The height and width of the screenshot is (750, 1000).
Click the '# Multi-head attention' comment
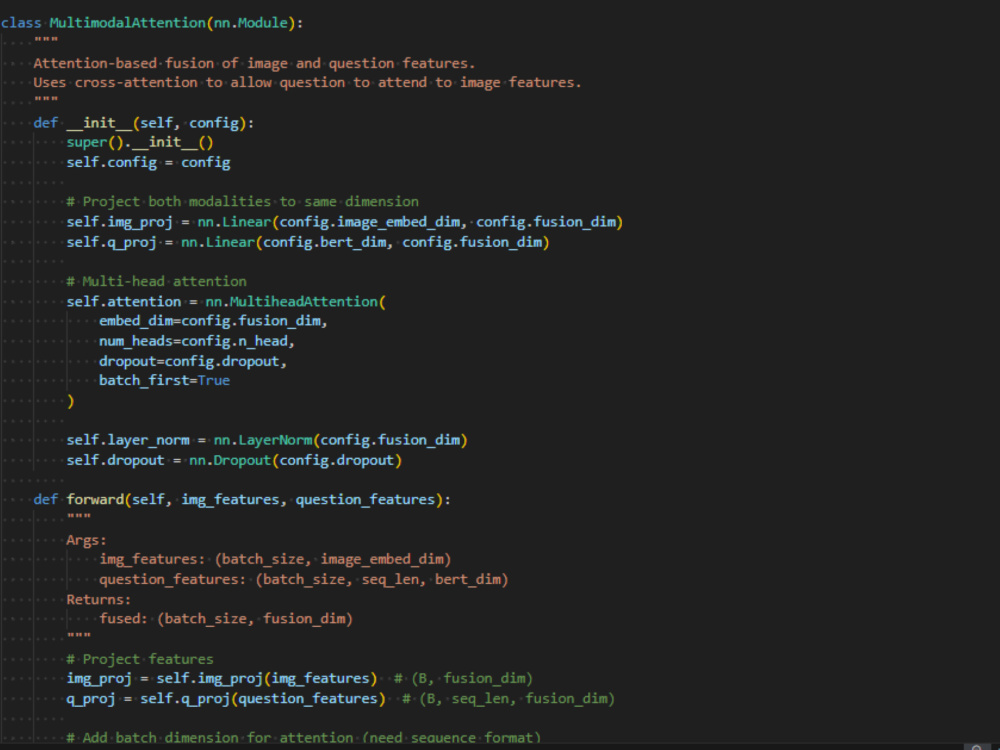(156, 281)
